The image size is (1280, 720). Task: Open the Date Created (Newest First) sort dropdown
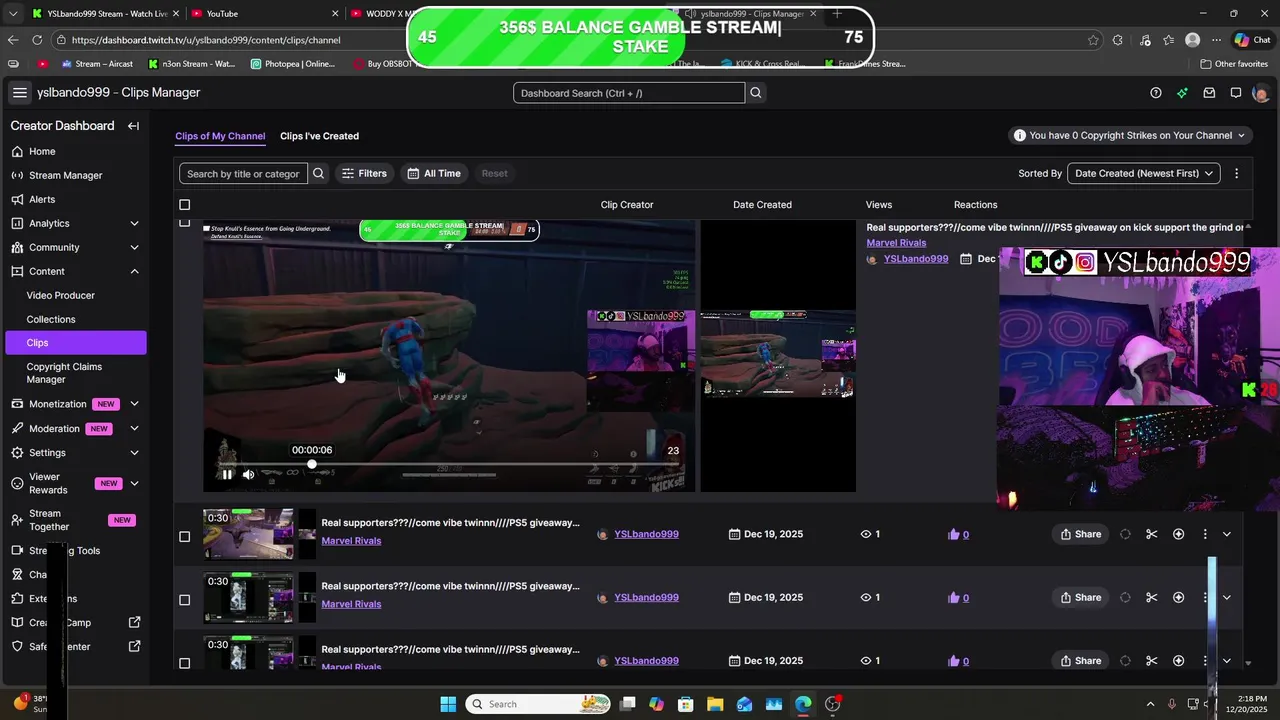coord(1144,174)
